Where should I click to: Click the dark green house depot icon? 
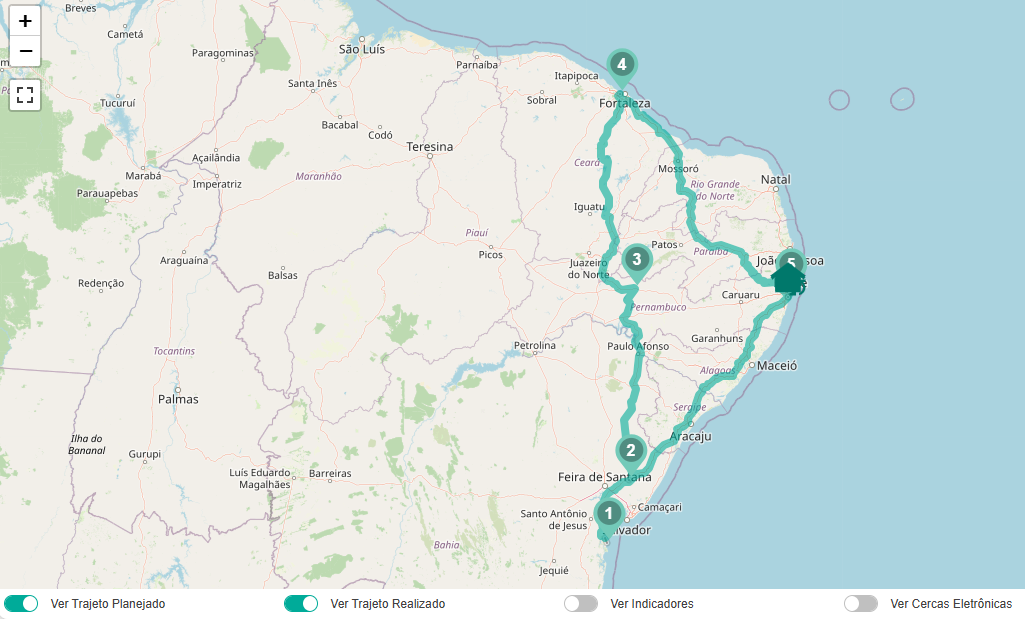coord(788,279)
